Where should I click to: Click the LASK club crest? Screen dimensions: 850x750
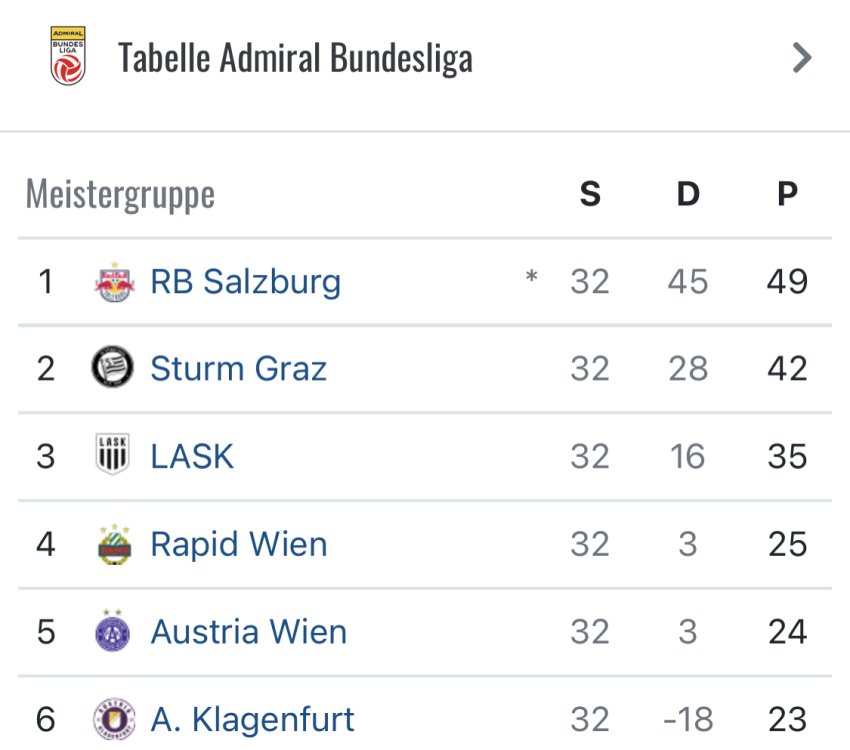[113, 456]
